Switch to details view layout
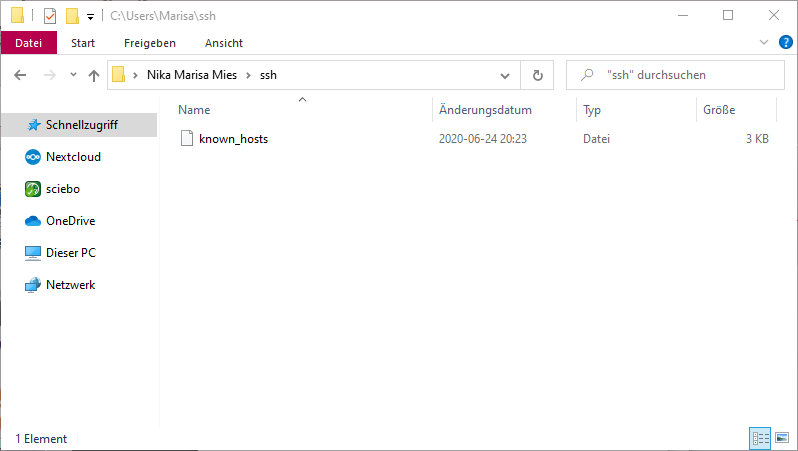This screenshot has width=798, height=451. (x=760, y=438)
